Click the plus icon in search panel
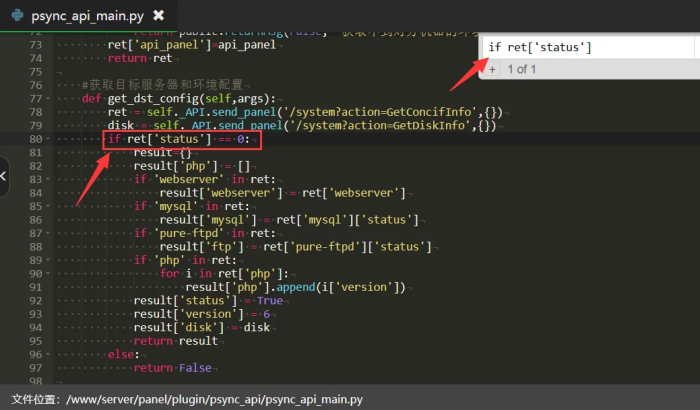Screen dimensions: 700x410 [x=492, y=69]
